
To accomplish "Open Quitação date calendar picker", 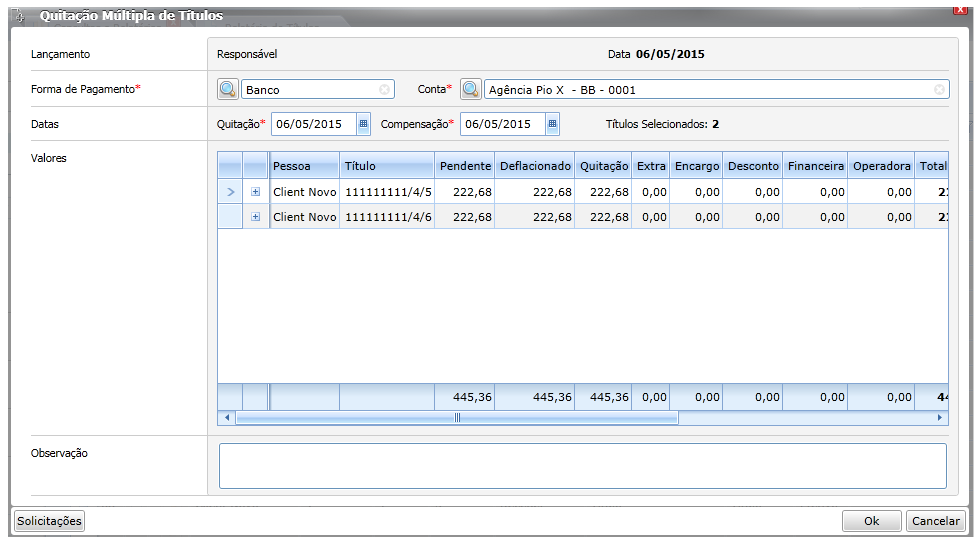I will tap(364, 124).
